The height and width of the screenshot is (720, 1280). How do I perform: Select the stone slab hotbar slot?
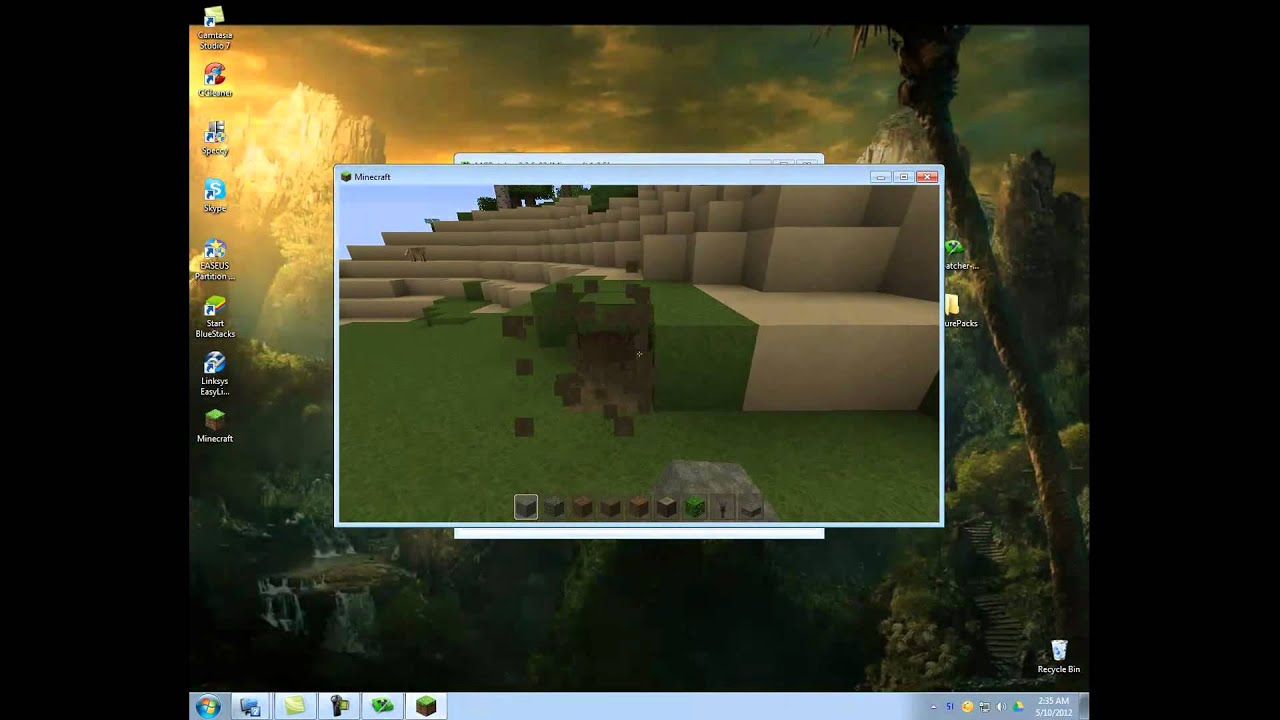pyautogui.click(x=751, y=508)
